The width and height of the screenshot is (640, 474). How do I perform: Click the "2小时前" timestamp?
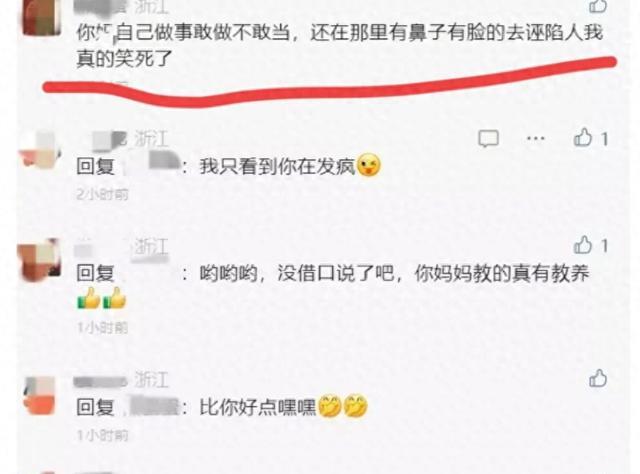[x=102, y=194]
